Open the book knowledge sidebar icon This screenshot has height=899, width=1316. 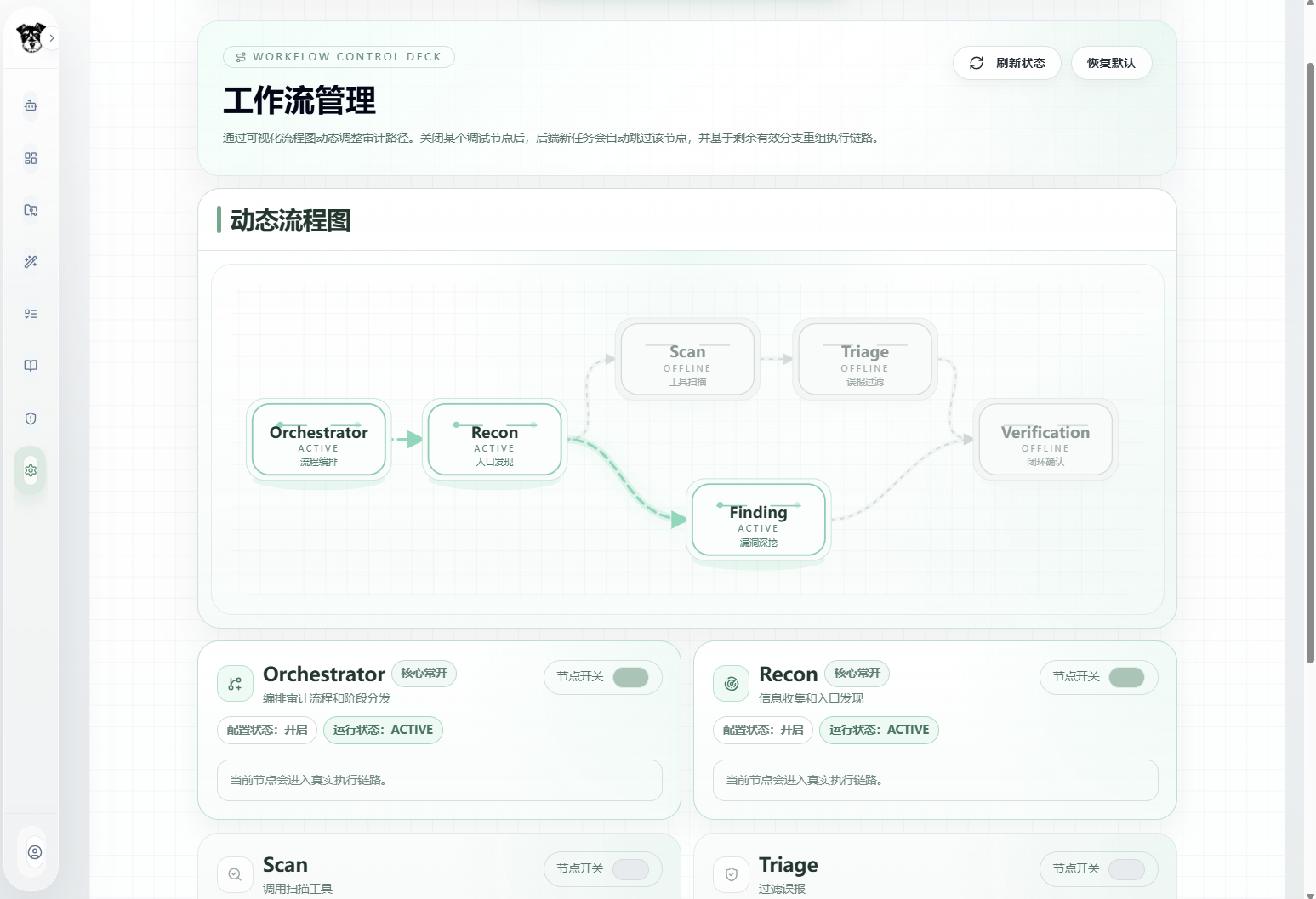coord(31,366)
